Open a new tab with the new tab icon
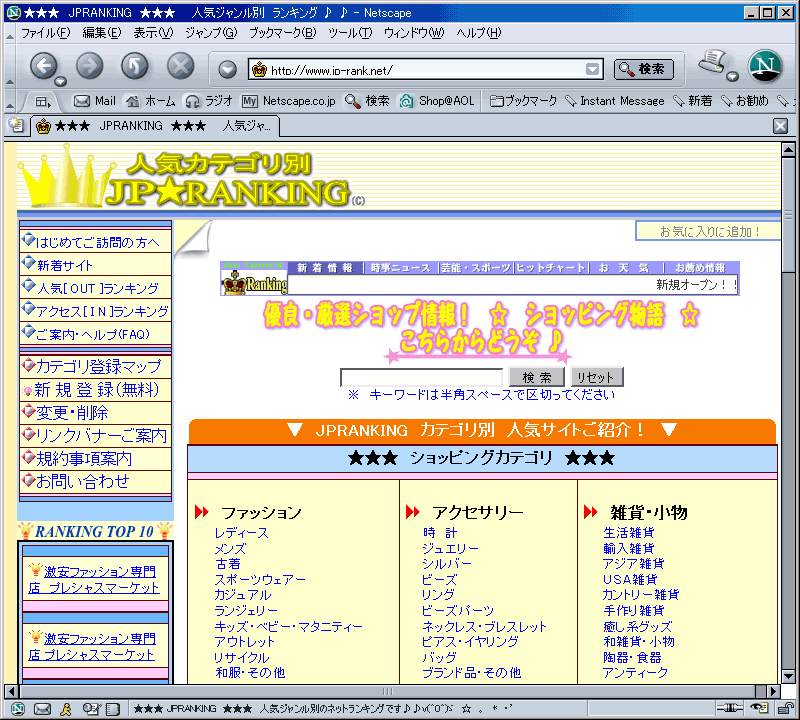 [x=16, y=125]
